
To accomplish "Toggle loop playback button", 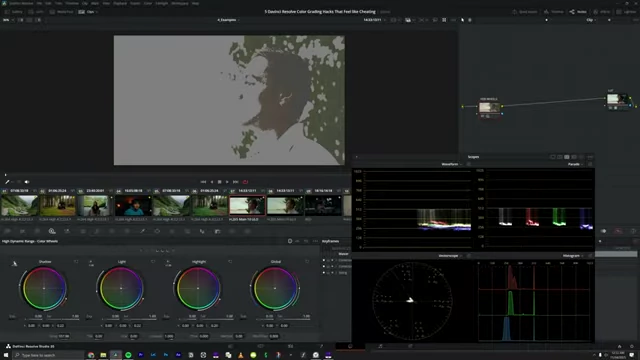I will point(245,182).
